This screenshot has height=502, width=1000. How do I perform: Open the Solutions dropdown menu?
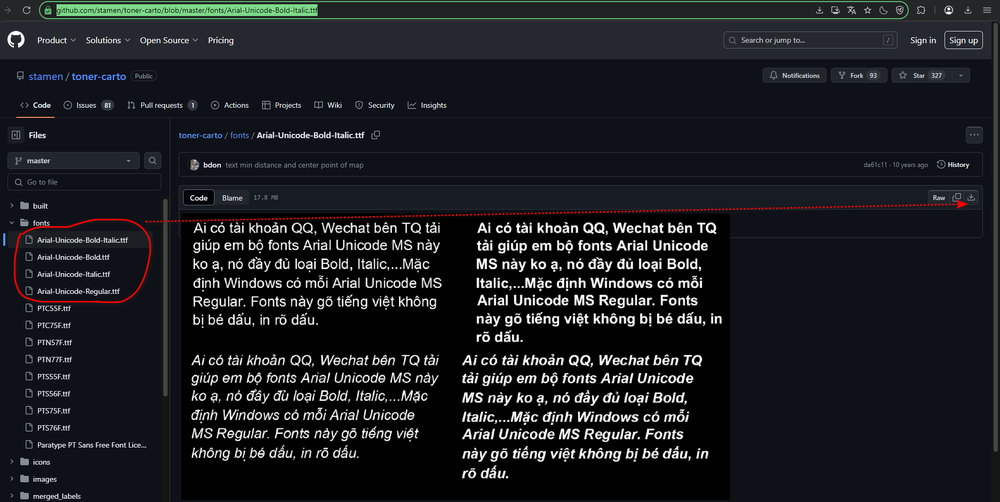[108, 40]
